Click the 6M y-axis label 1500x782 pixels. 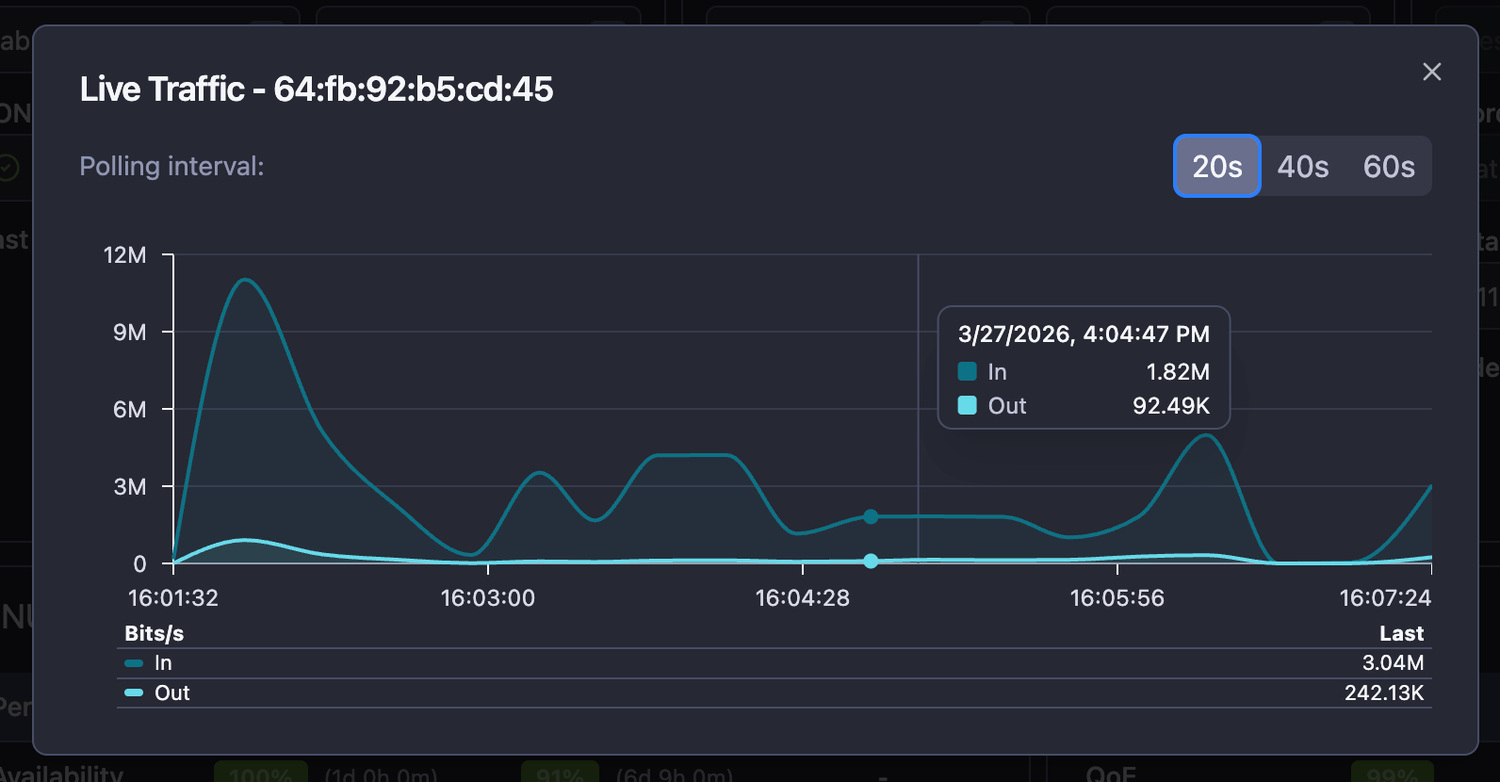pyautogui.click(x=130, y=409)
